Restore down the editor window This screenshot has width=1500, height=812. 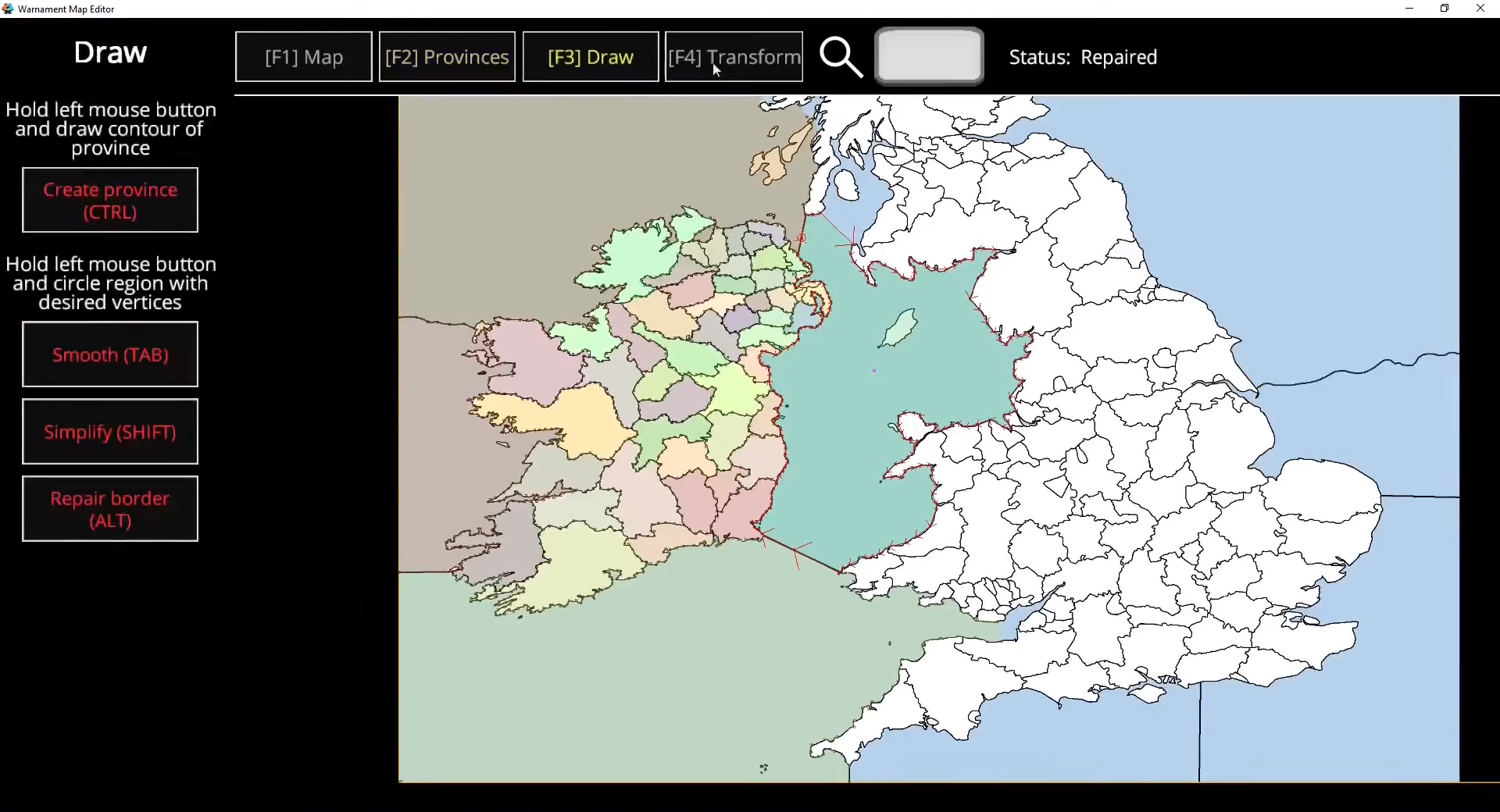coord(1445,9)
